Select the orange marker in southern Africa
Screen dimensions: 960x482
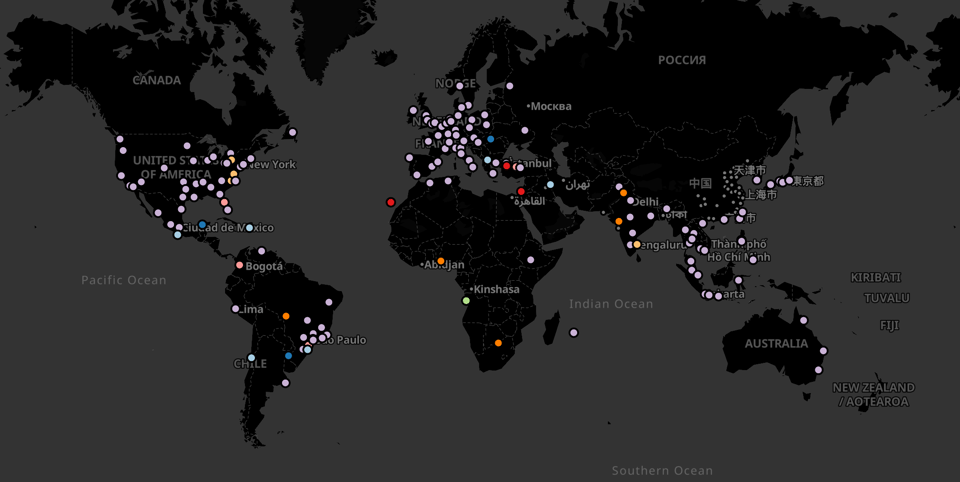(498, 343)
